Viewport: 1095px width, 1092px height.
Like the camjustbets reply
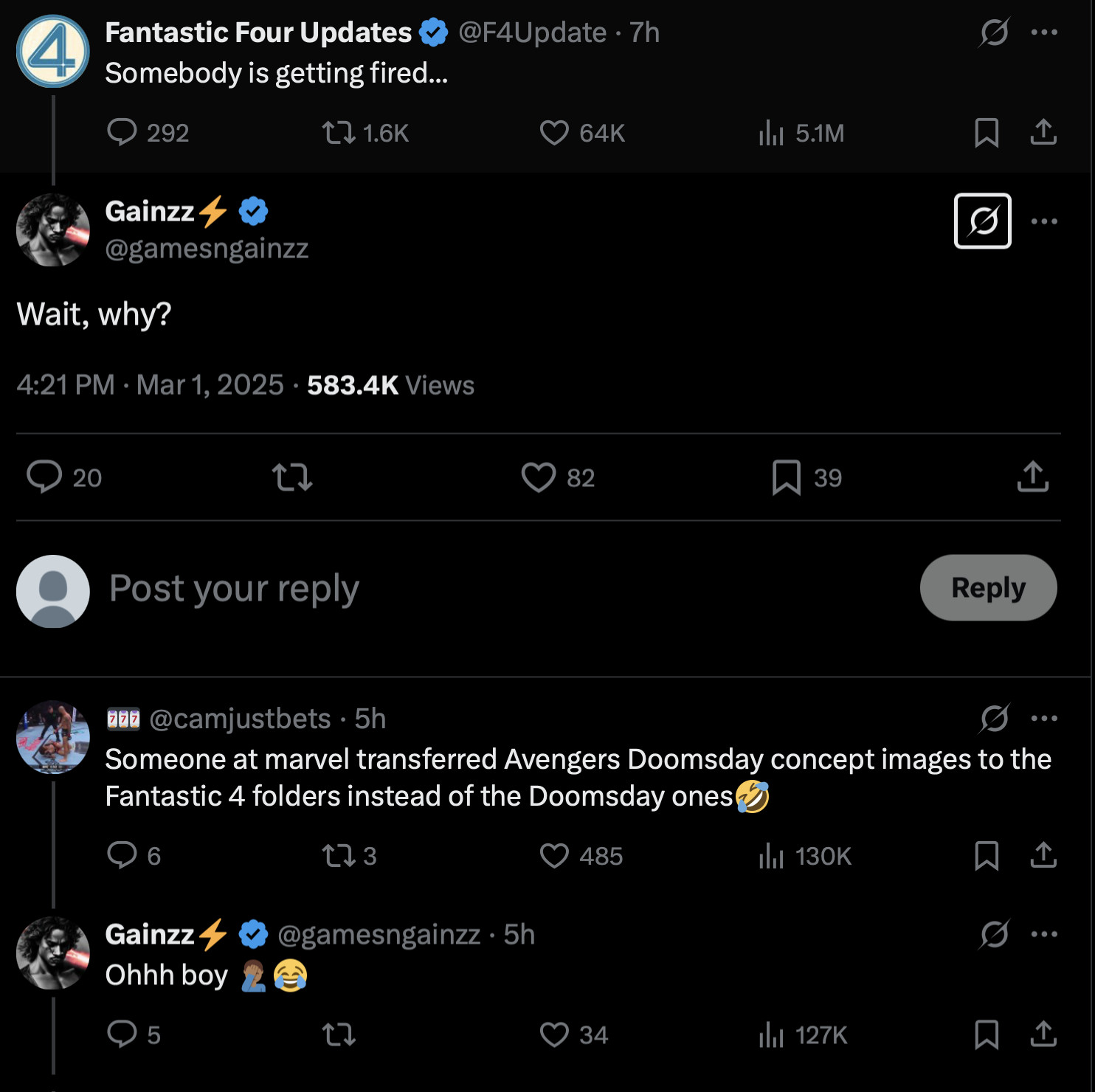click(554, 856)
